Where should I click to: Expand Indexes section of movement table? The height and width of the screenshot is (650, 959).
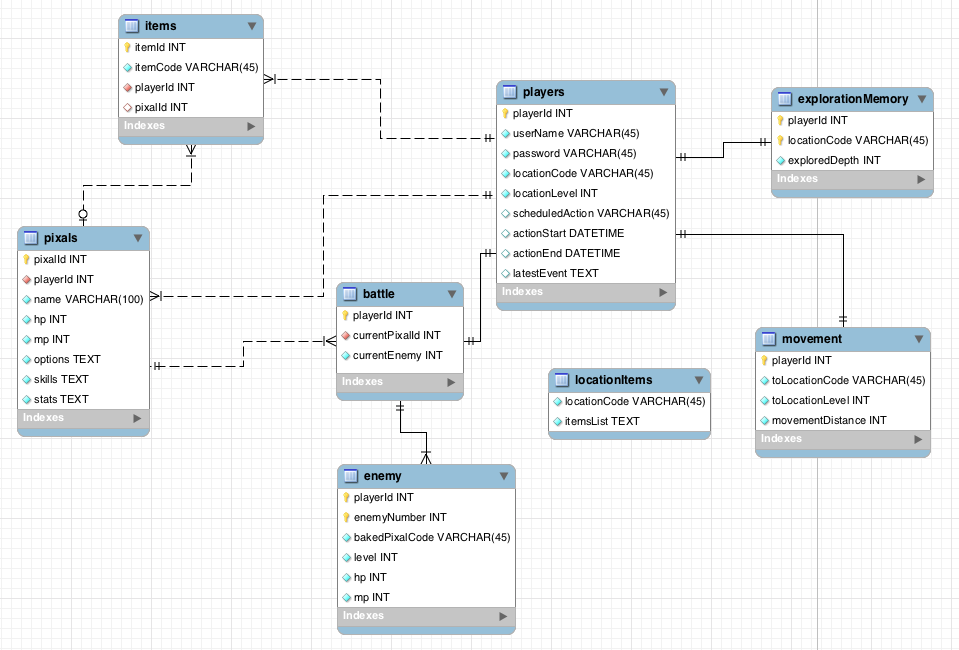click(917, 439)
